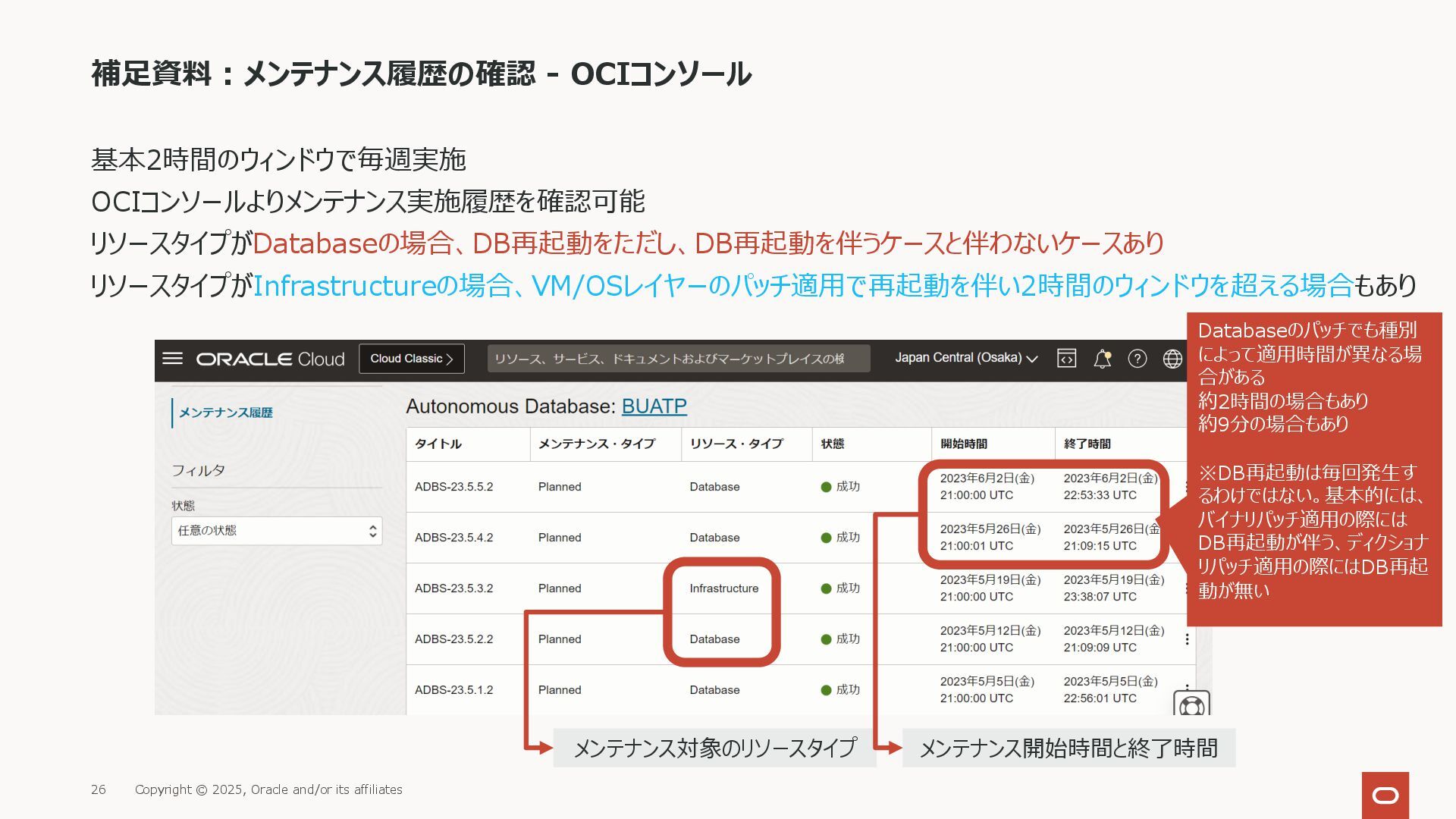Click the フィルタ heading in sidebar

[198, 470]
